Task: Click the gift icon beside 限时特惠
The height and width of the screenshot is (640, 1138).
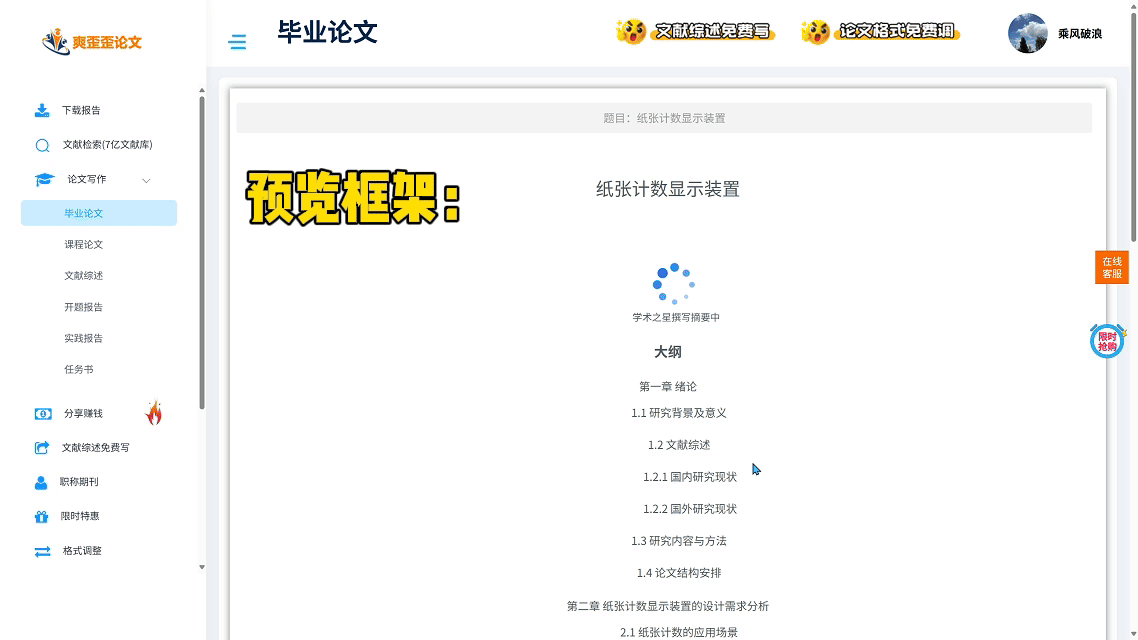Action: coord(41,517)
